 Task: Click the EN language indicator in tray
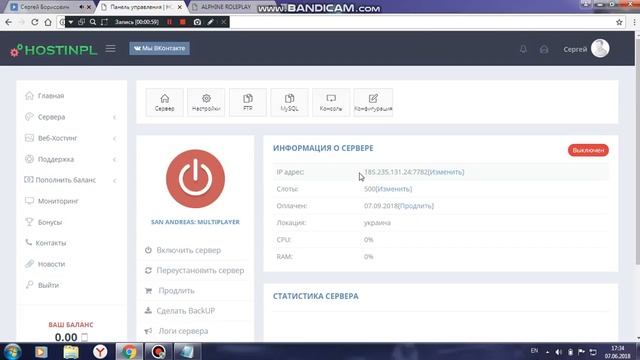coord(534,351)
